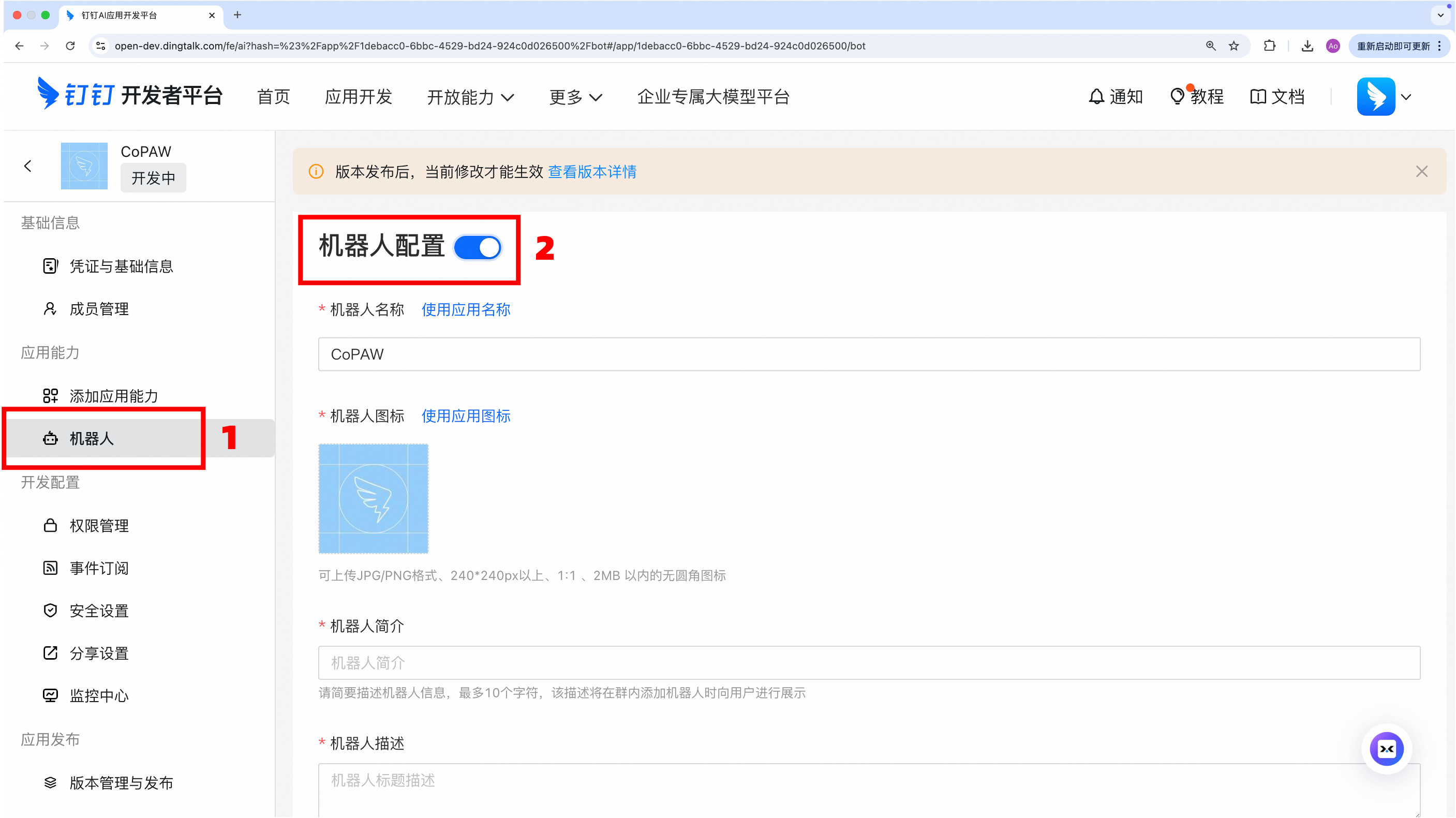This screenshot has height=818, width=1456.
Task: Open 文档 documentation link
Action: 1277,97
